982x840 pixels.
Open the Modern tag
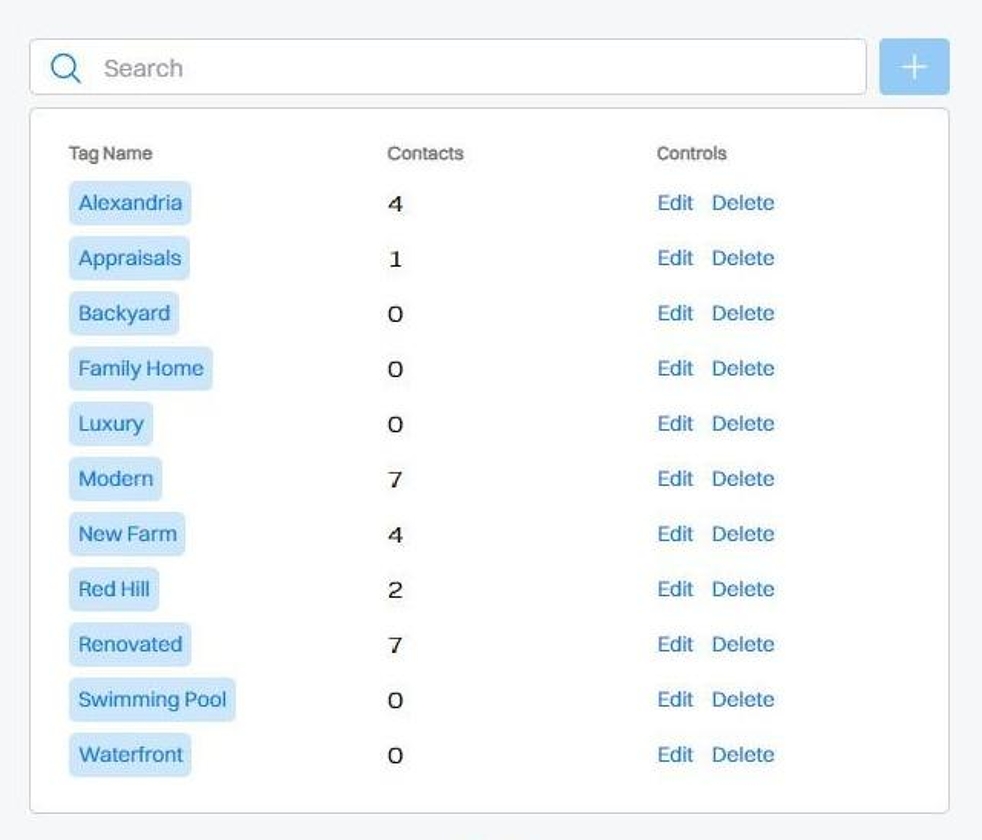click(x=115, y=478)
